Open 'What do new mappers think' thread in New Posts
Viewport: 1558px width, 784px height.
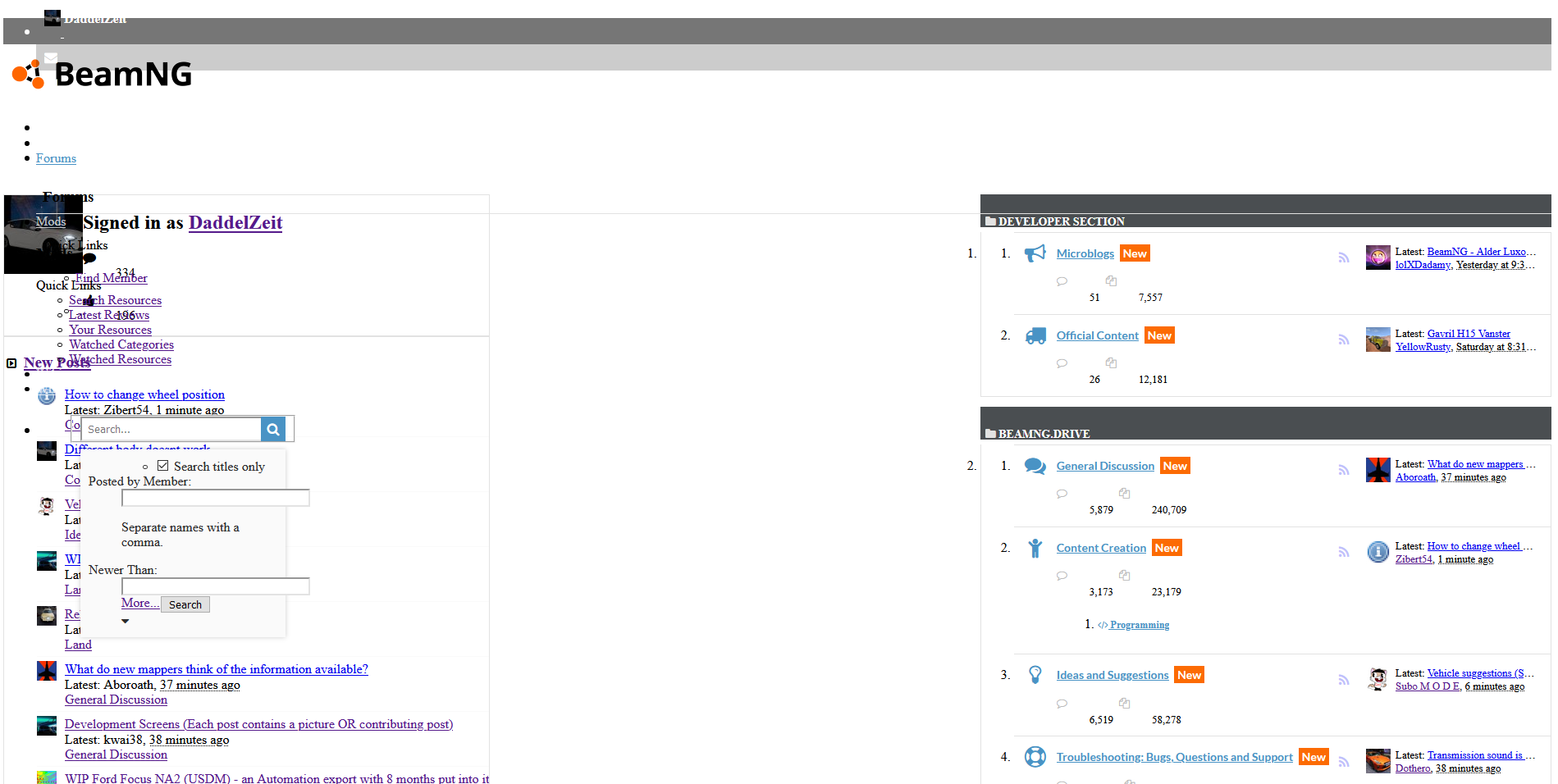pyautogui.click(x=217, y=669)
